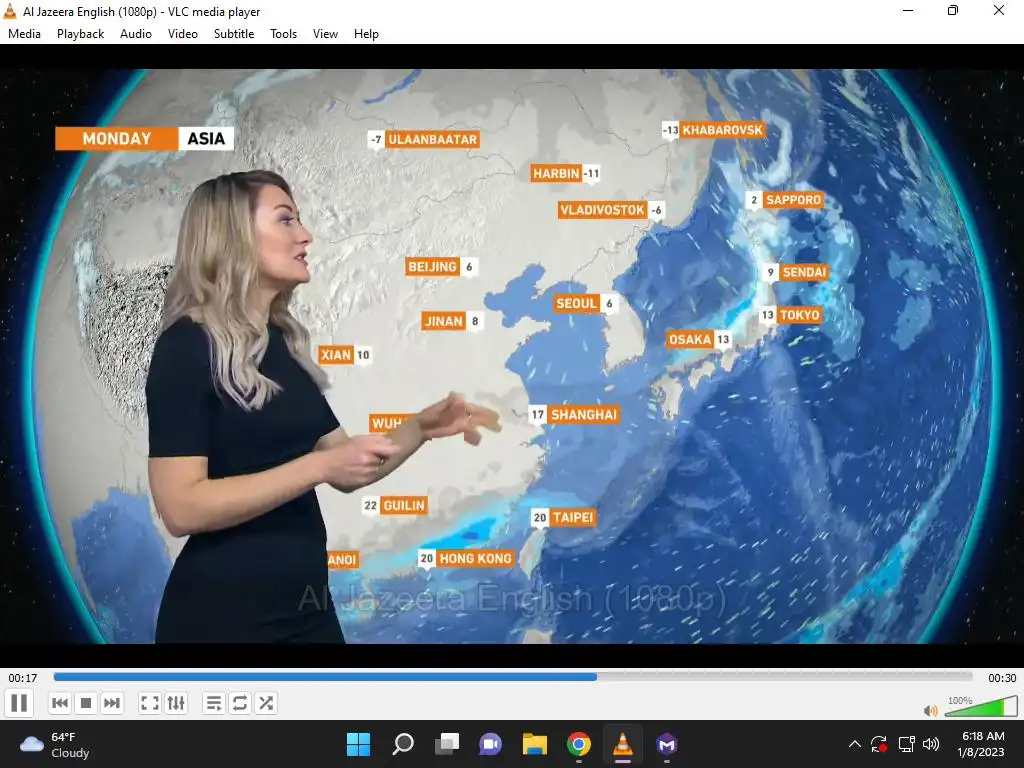1024x768 pixels.
Task: Click the VLC cone title bar icon
Action: coord(10,11)
